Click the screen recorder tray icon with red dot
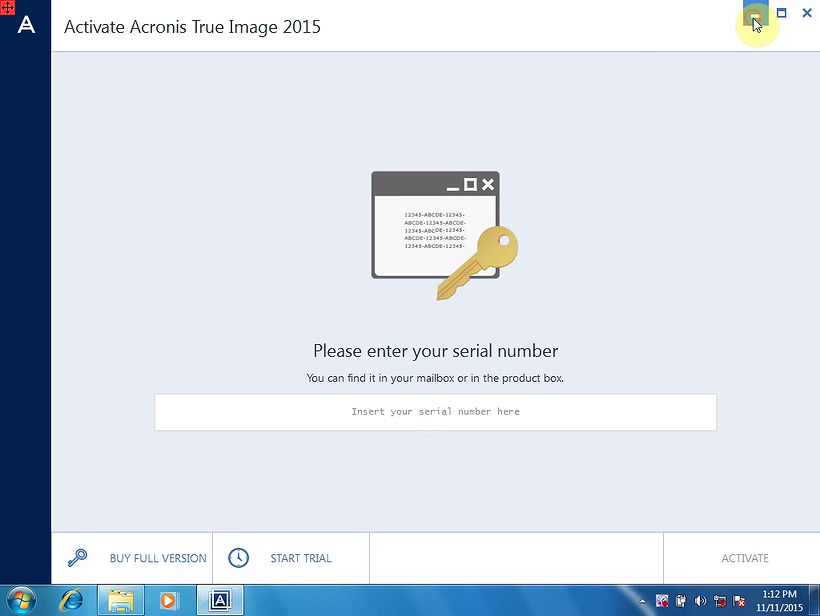This screenshot has height=616, width=820. 662,601
